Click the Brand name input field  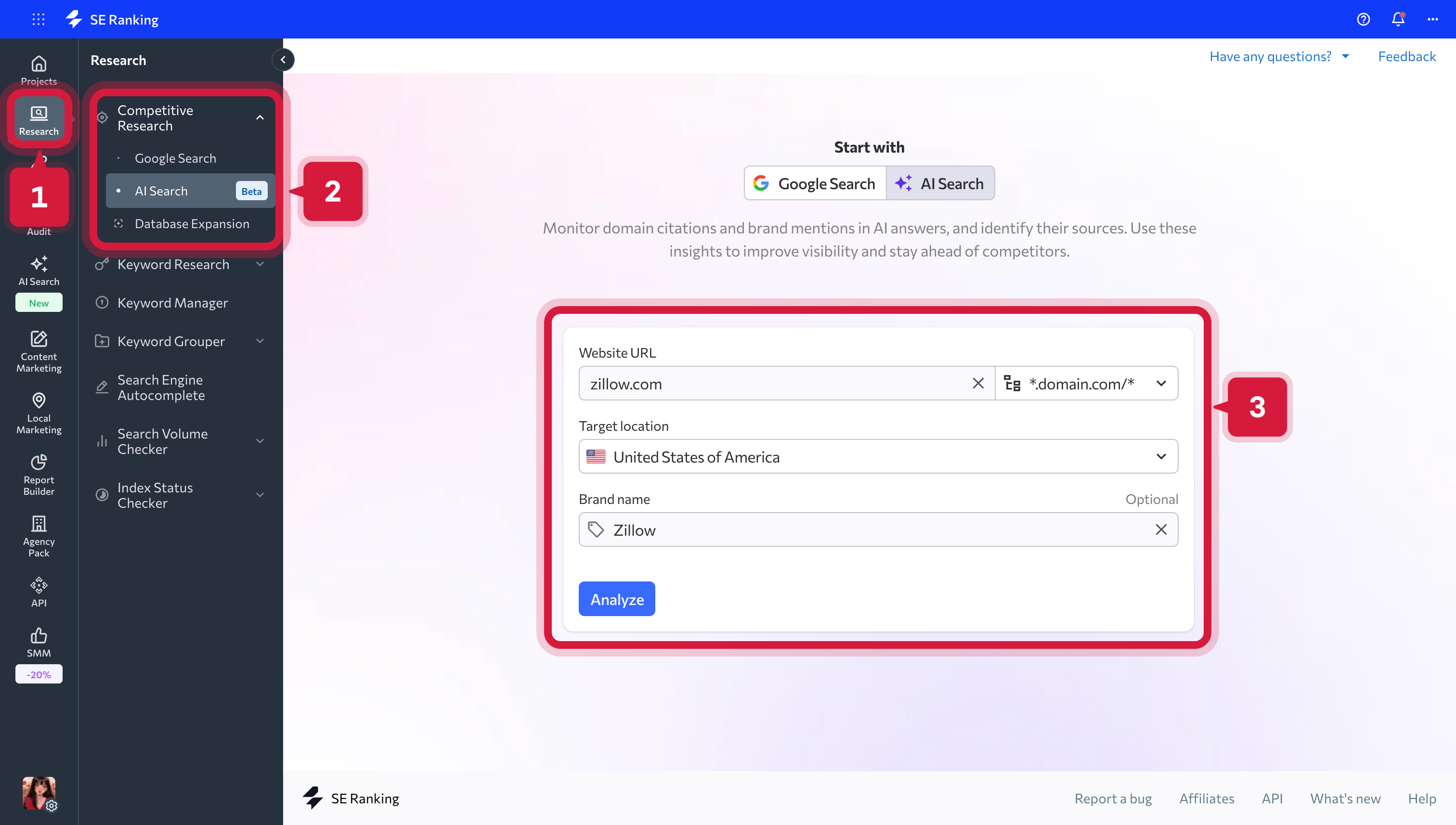tap(878, 530)
